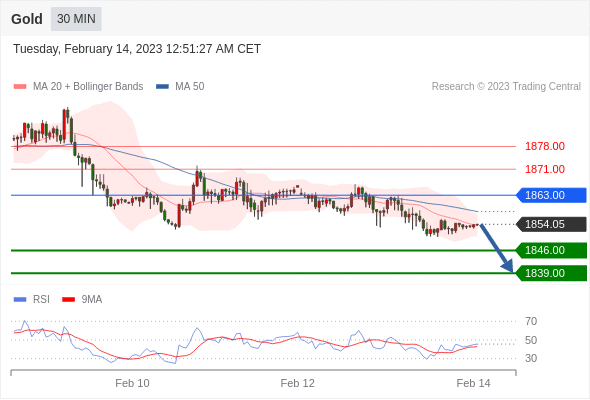Select the 1846.00 support price tag
This screenshot has height=400, width=590.
(x=551, y=250)
